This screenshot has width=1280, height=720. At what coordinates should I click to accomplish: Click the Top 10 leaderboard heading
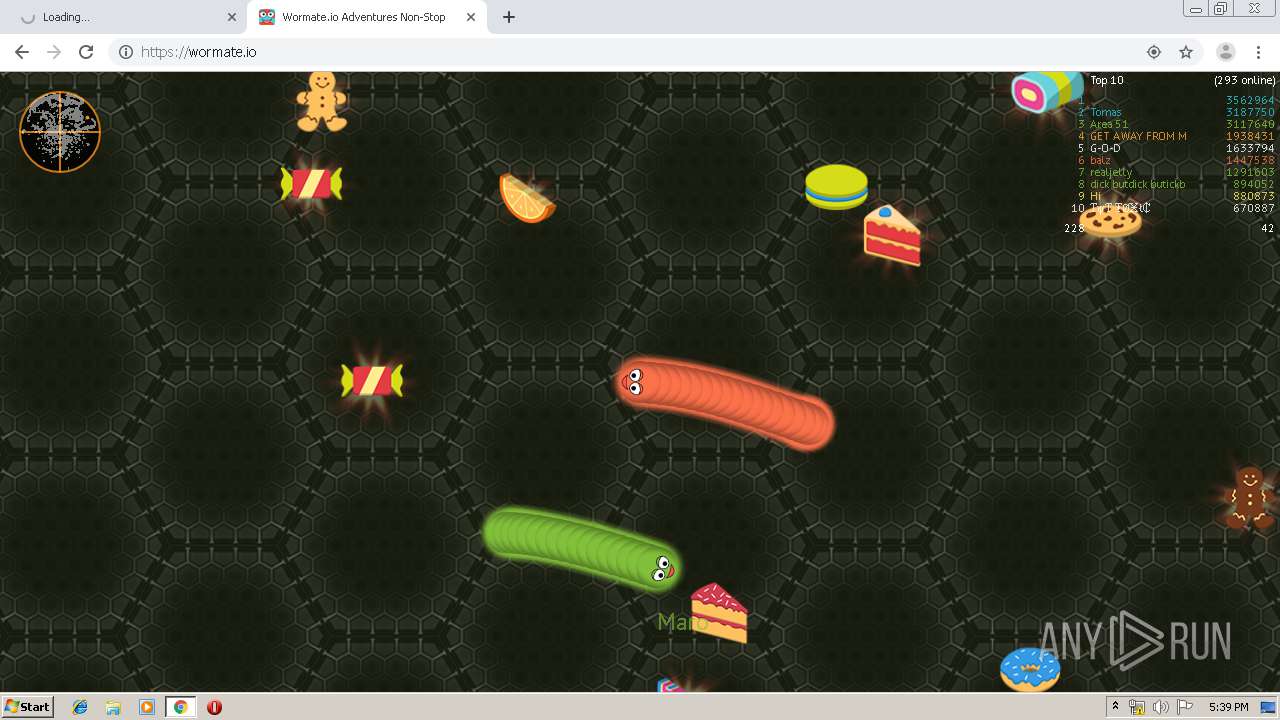(x=1107, y=80)
